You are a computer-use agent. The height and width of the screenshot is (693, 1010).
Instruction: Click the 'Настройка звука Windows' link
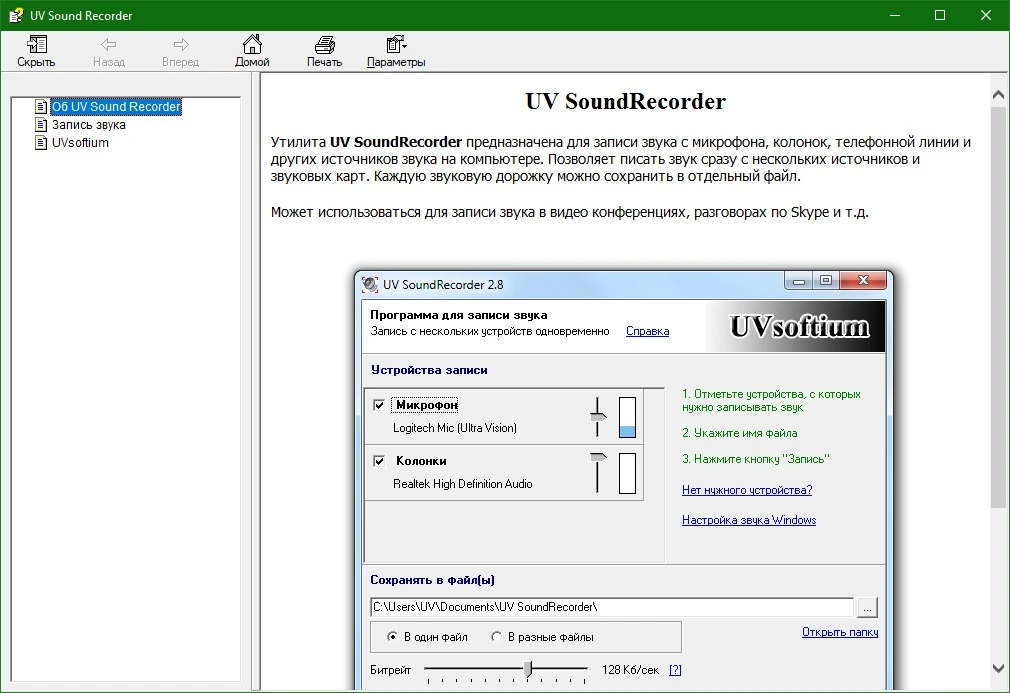749,520
